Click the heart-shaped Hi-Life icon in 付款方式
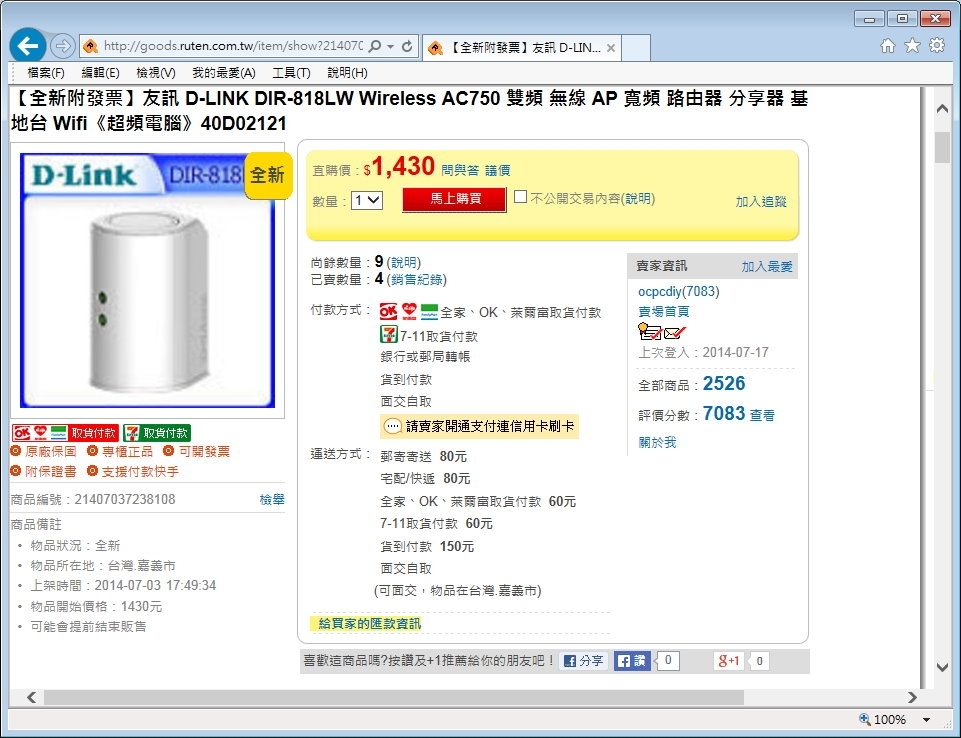Screen dimensions: 961x738 409,311
